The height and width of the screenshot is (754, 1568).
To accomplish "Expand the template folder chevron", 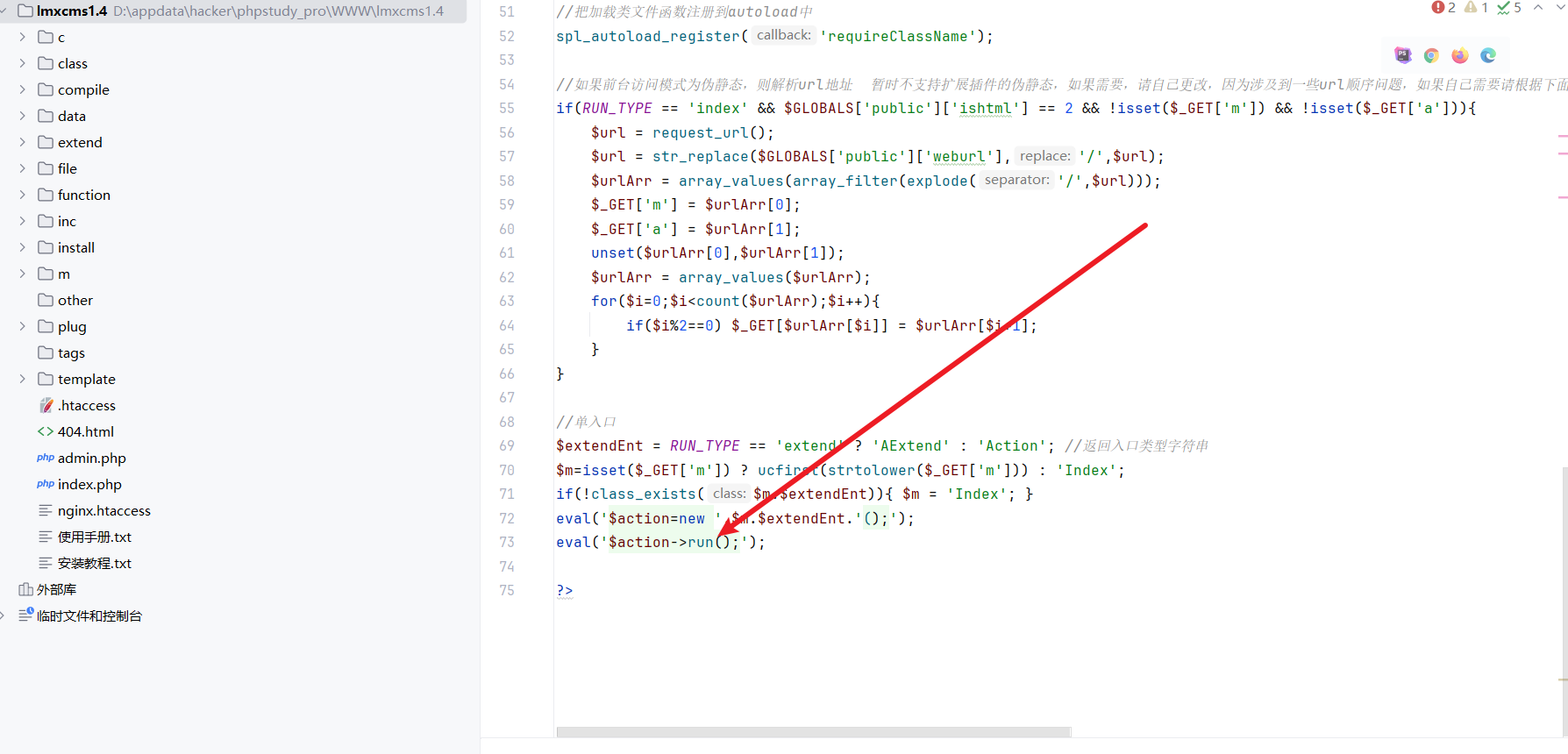I will pyautogui.click(x=23, y=379).
